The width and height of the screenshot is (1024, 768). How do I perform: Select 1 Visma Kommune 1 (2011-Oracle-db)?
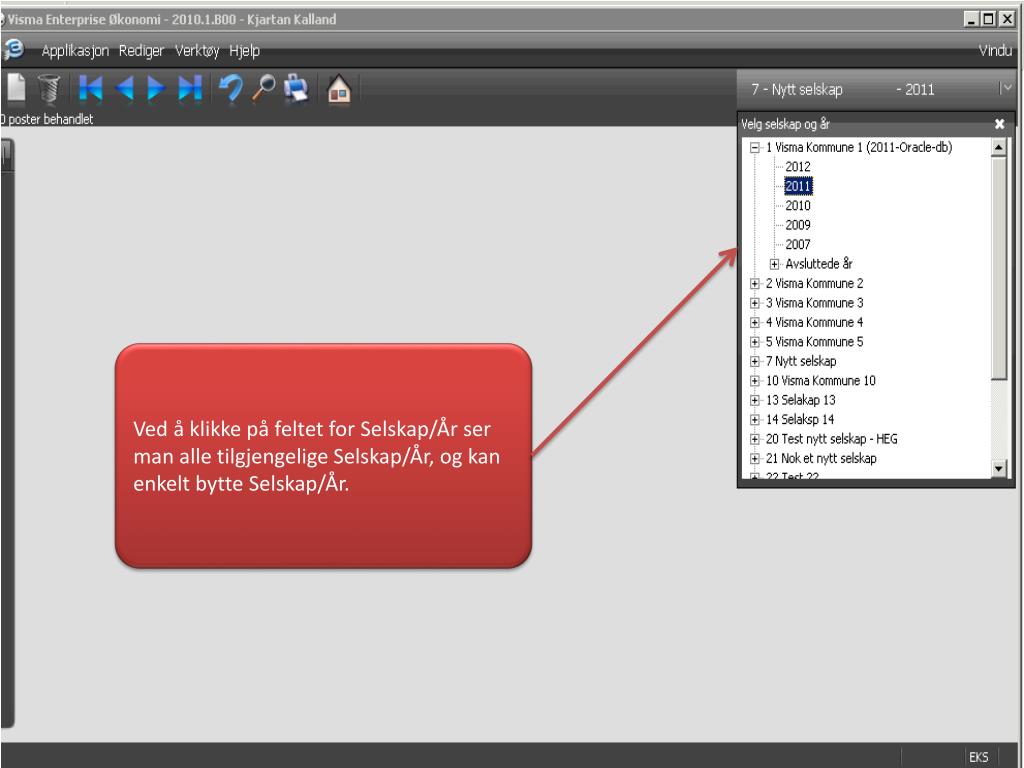point(859,148)
